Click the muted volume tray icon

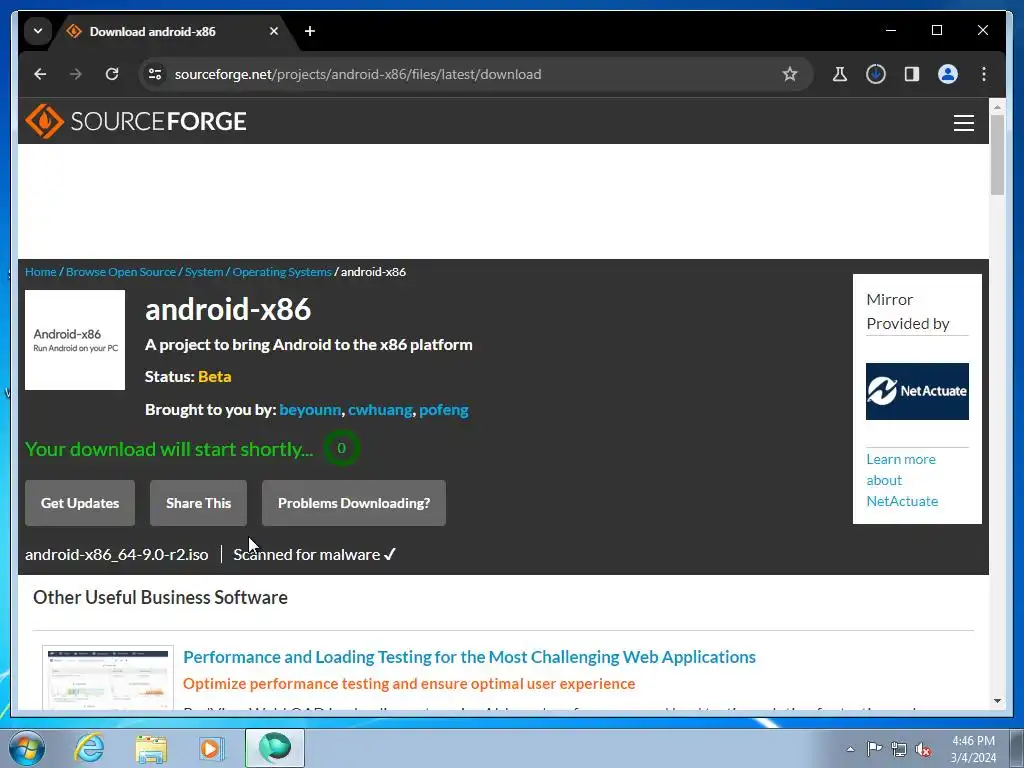click(x=923, y=749)
